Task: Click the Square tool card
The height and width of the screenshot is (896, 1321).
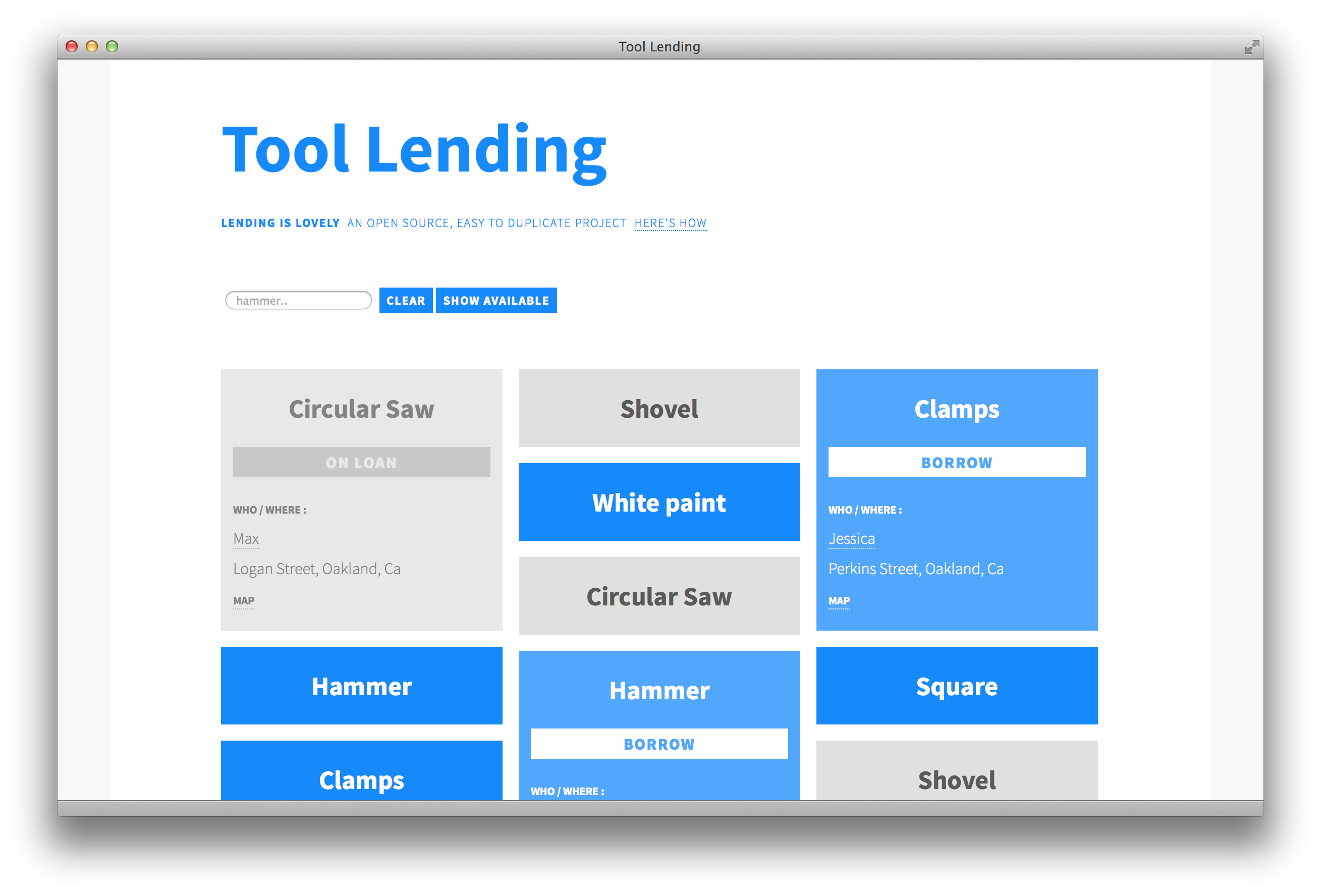Action: tap(957, 684)
